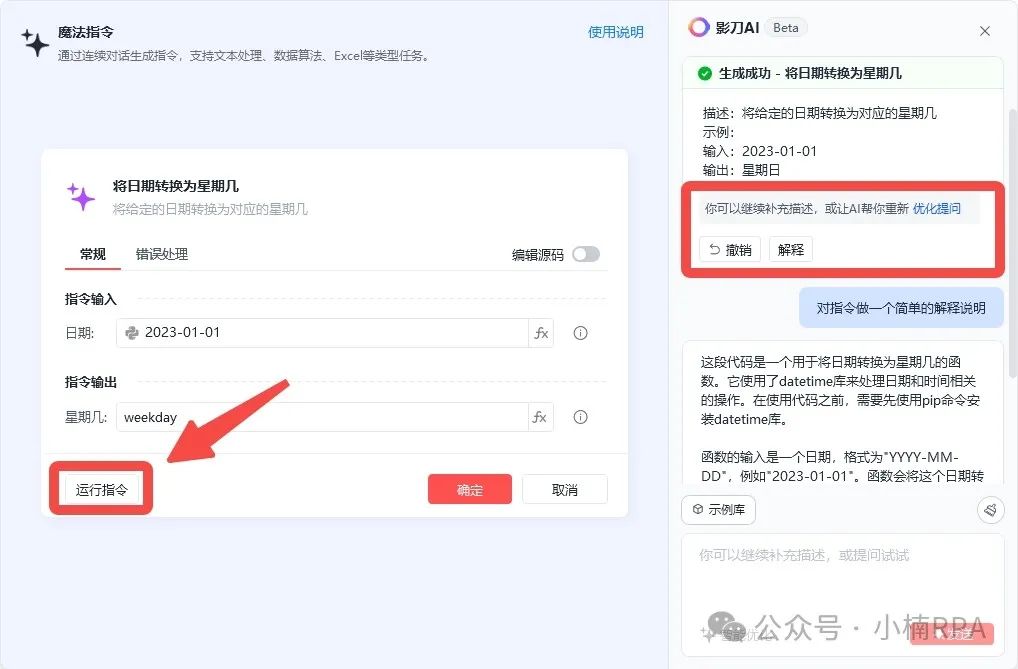Screen dimensions: 1018x669
Task: Open the fx expression editor for the 日期 field
Action: click(541, 331)
